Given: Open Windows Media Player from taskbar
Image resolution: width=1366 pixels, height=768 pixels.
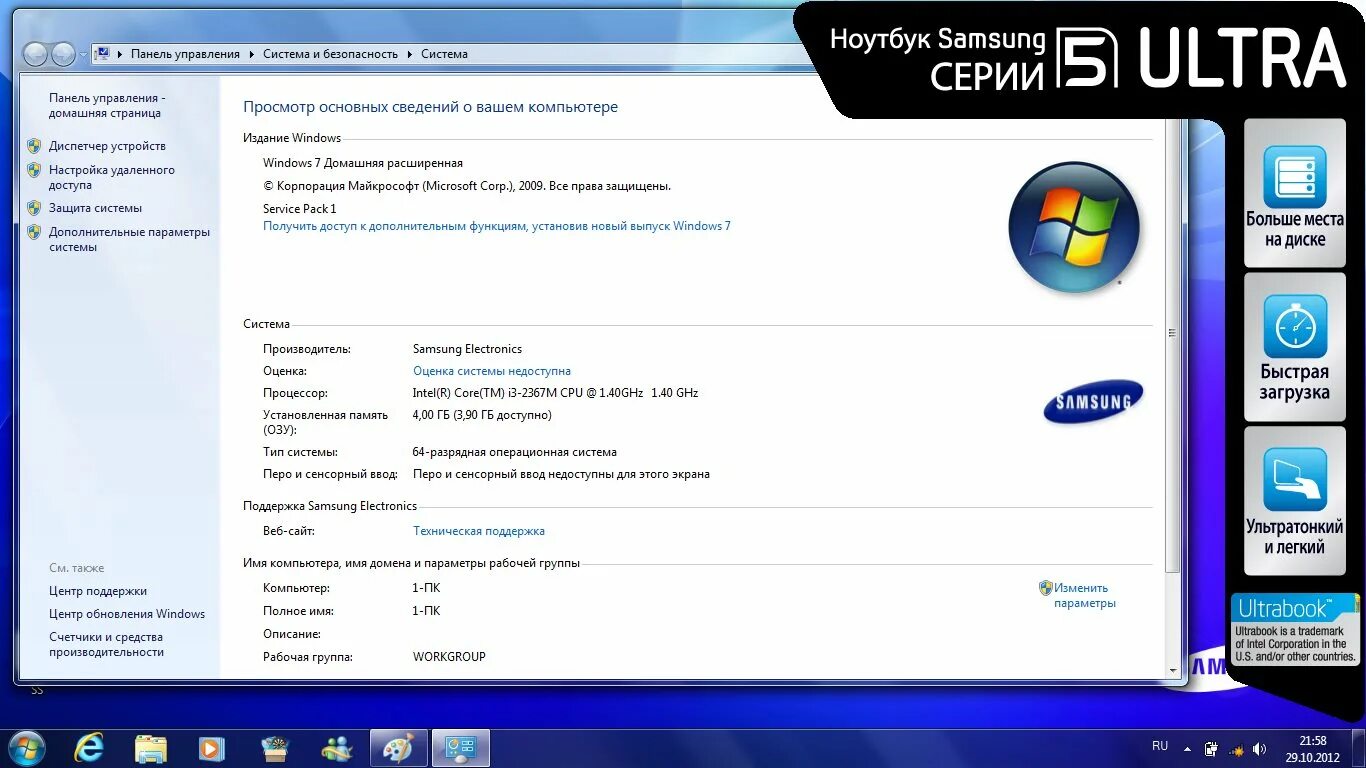Looking at the screenshot, I should (x=211, y=748).
